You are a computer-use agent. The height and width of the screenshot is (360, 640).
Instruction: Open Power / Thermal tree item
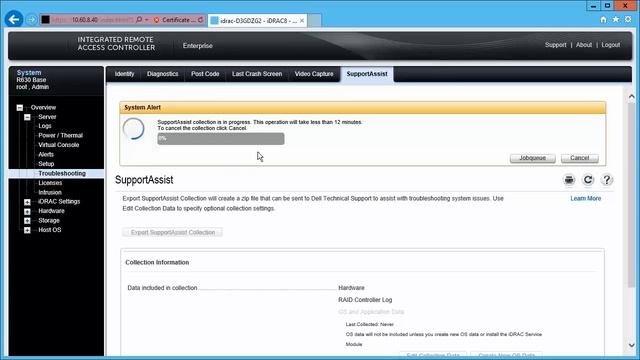(x=60, y=136)
